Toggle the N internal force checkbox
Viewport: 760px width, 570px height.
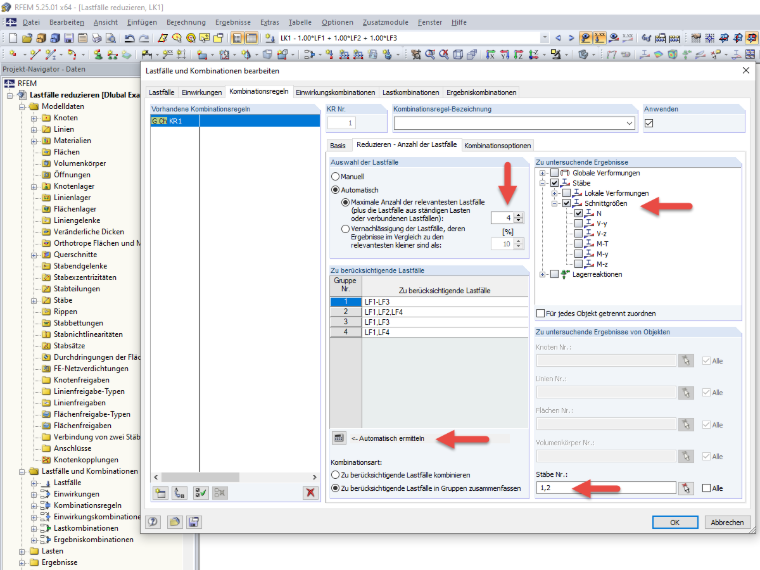click(578, 213)
